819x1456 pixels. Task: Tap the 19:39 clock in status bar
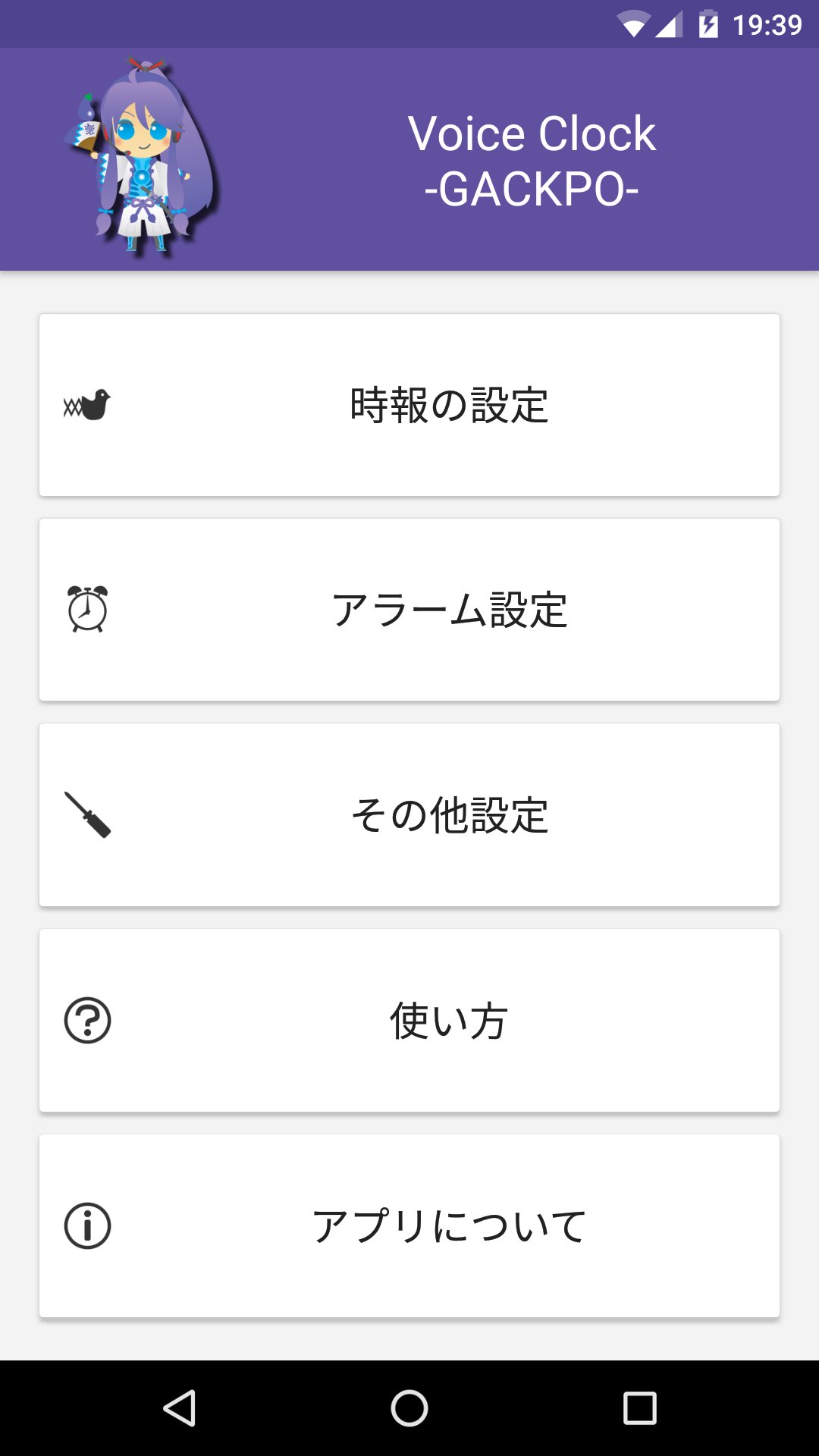pos(767,25)
